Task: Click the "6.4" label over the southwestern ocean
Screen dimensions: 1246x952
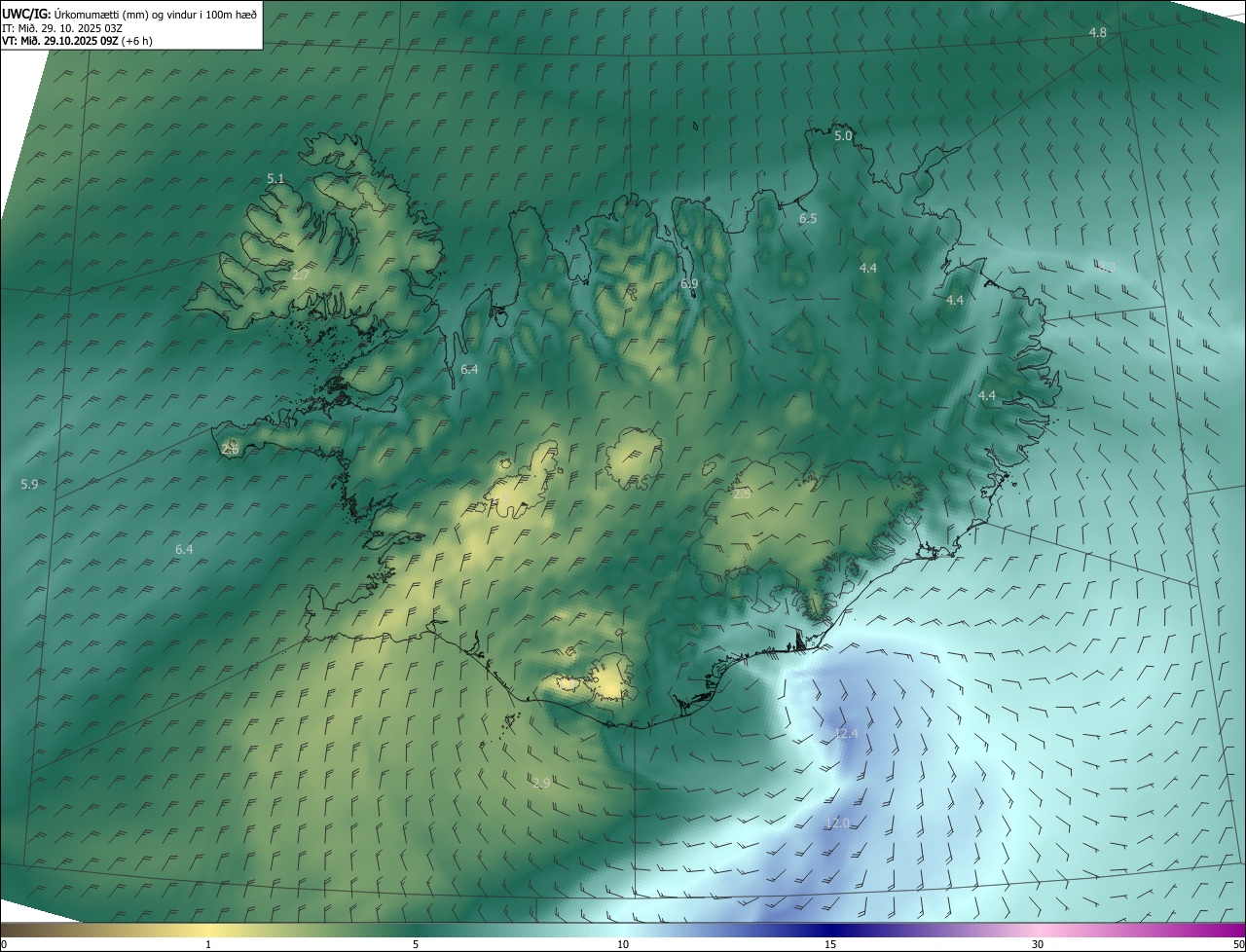Action: point(184,550)
